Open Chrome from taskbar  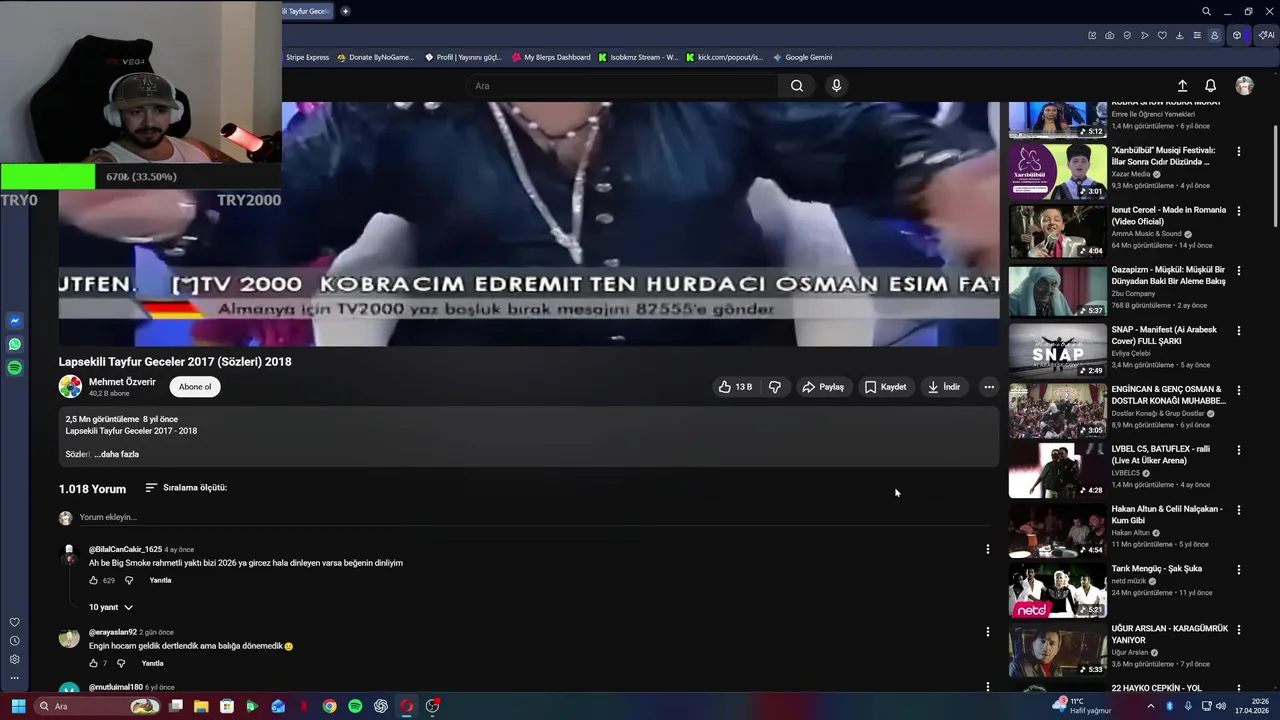click(329, 706)
